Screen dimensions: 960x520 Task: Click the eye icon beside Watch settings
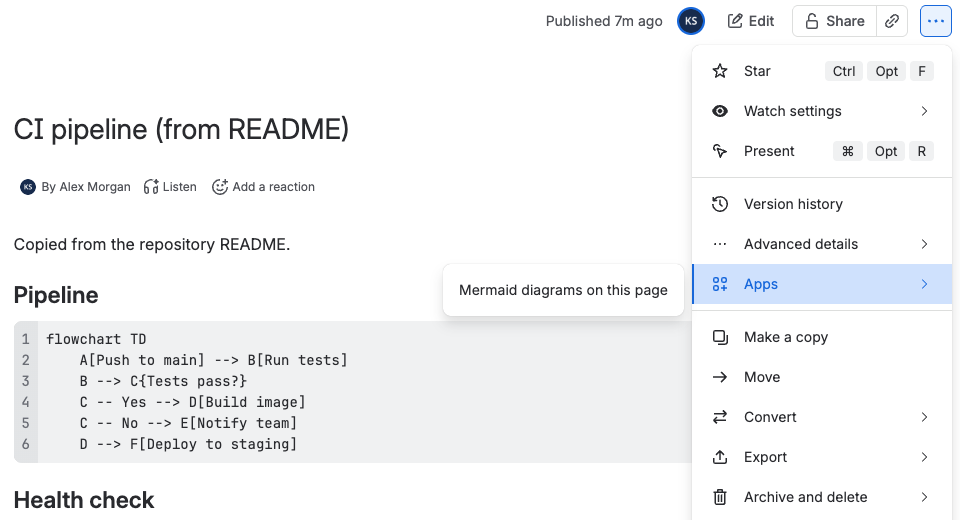(x=720, y=111)
